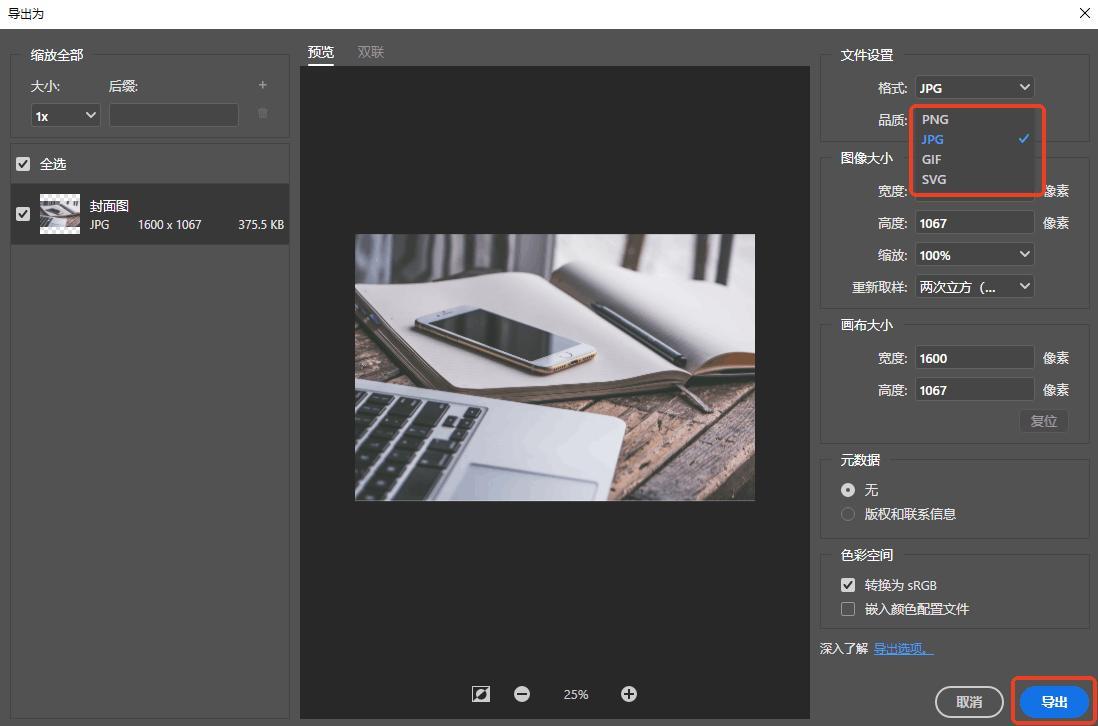The image size is (1098, 726).
Task: Toggle the 封面图 asset checkbox
Action: point(23,214)
